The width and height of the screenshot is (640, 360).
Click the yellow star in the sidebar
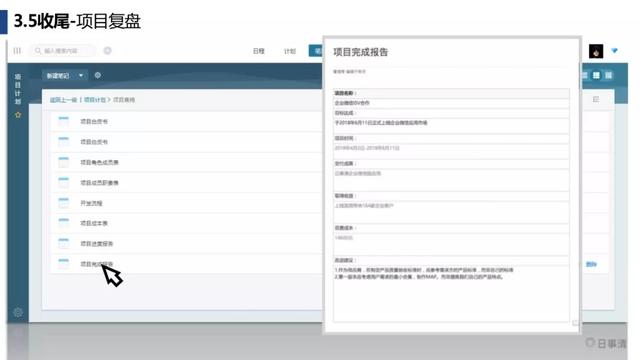click(x=18, y=115)
